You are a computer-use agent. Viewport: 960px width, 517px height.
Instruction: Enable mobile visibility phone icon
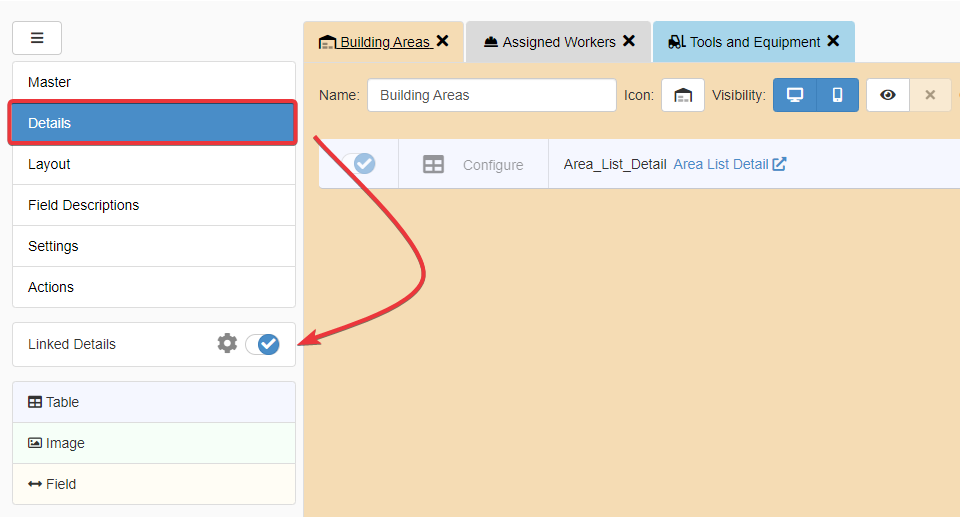838,95
